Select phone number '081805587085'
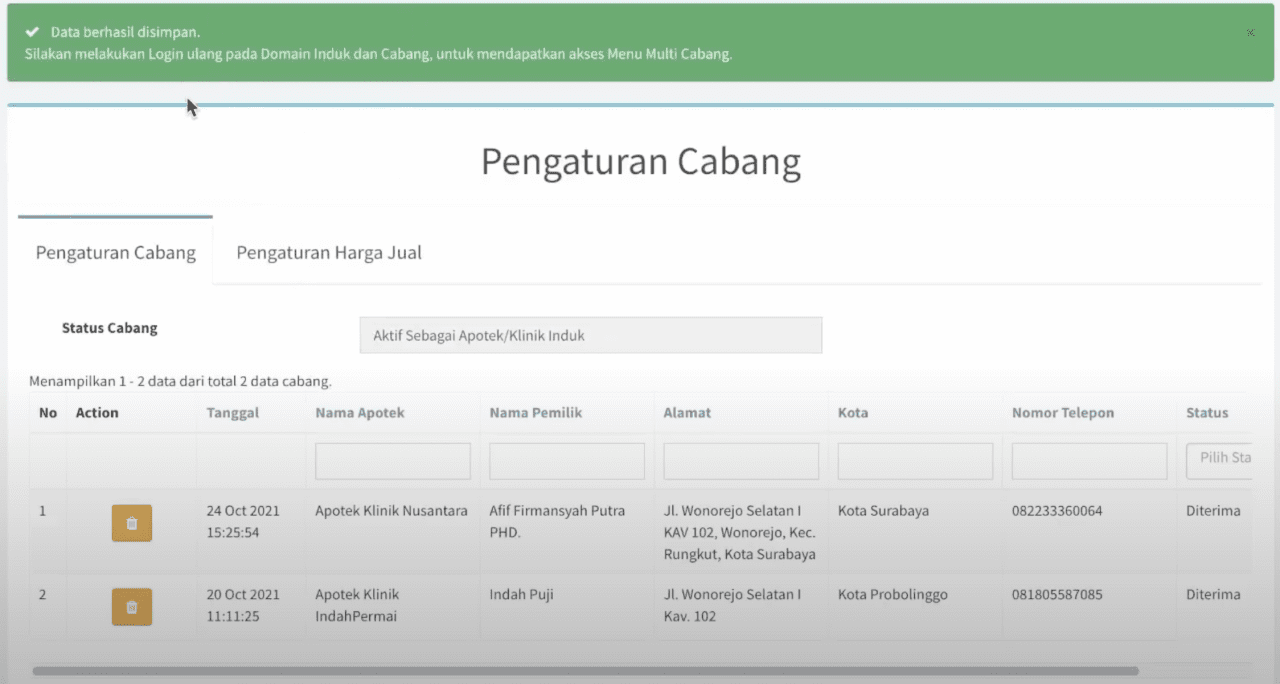The width and height of the screenshot is (1280, 684). pos(1057,595)
